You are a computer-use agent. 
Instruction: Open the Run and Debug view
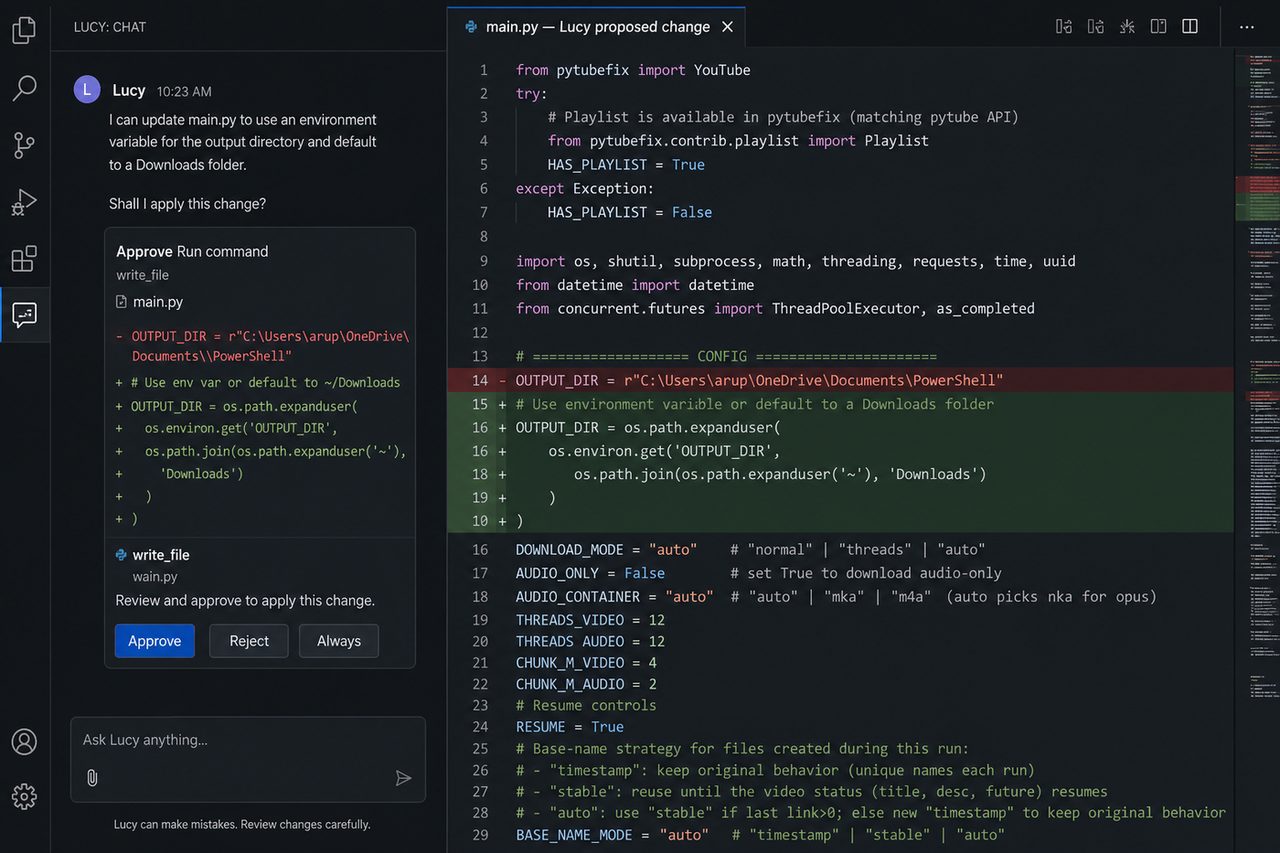pyautogui.click(x=24, y=202)
